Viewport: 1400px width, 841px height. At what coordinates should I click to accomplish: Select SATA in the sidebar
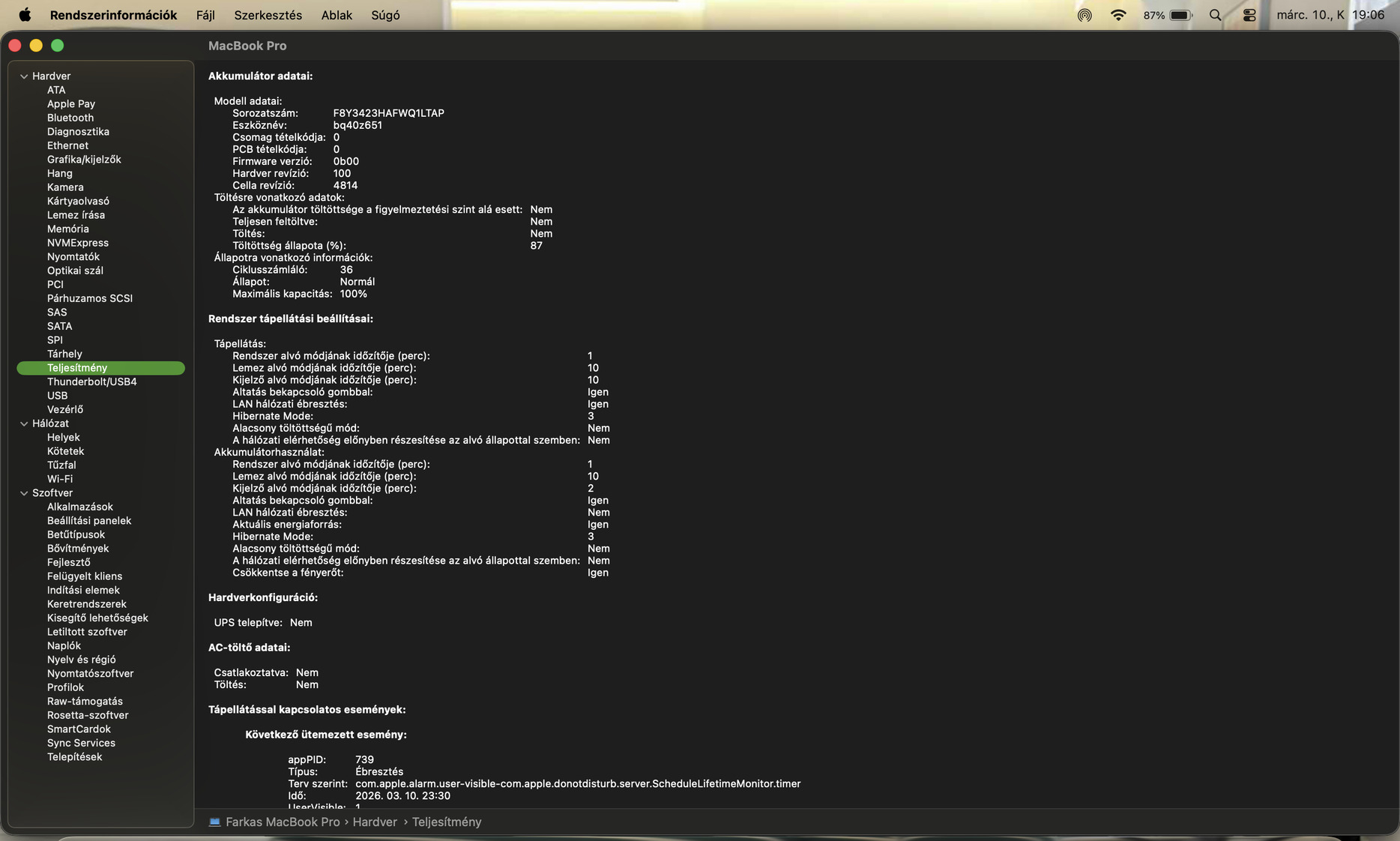click(60, 326)
